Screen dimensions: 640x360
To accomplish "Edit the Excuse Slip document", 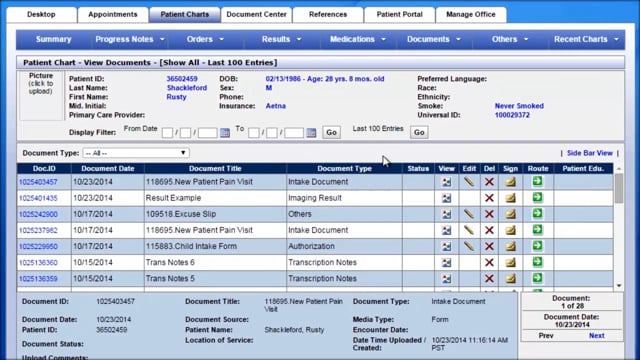I will tap(469, 214).
